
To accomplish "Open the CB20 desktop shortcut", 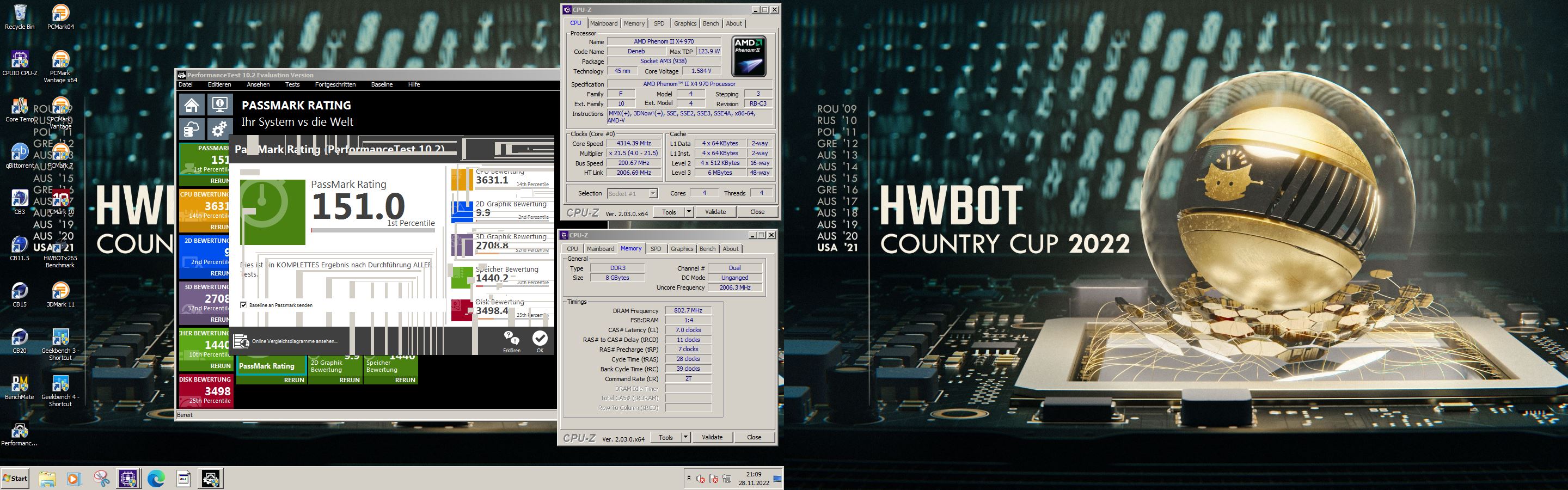I will click(x=20, y=341).
